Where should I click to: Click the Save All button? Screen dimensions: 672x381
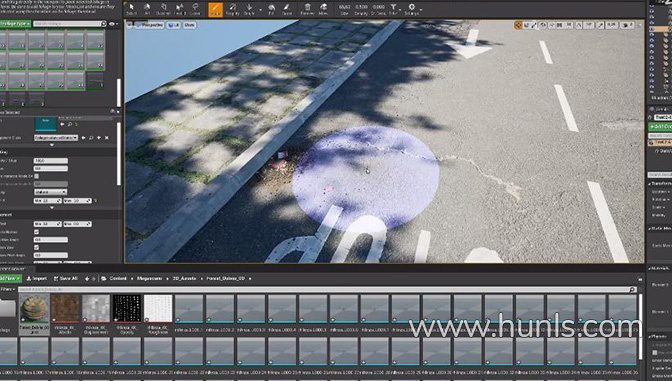(x=66, y=279)
